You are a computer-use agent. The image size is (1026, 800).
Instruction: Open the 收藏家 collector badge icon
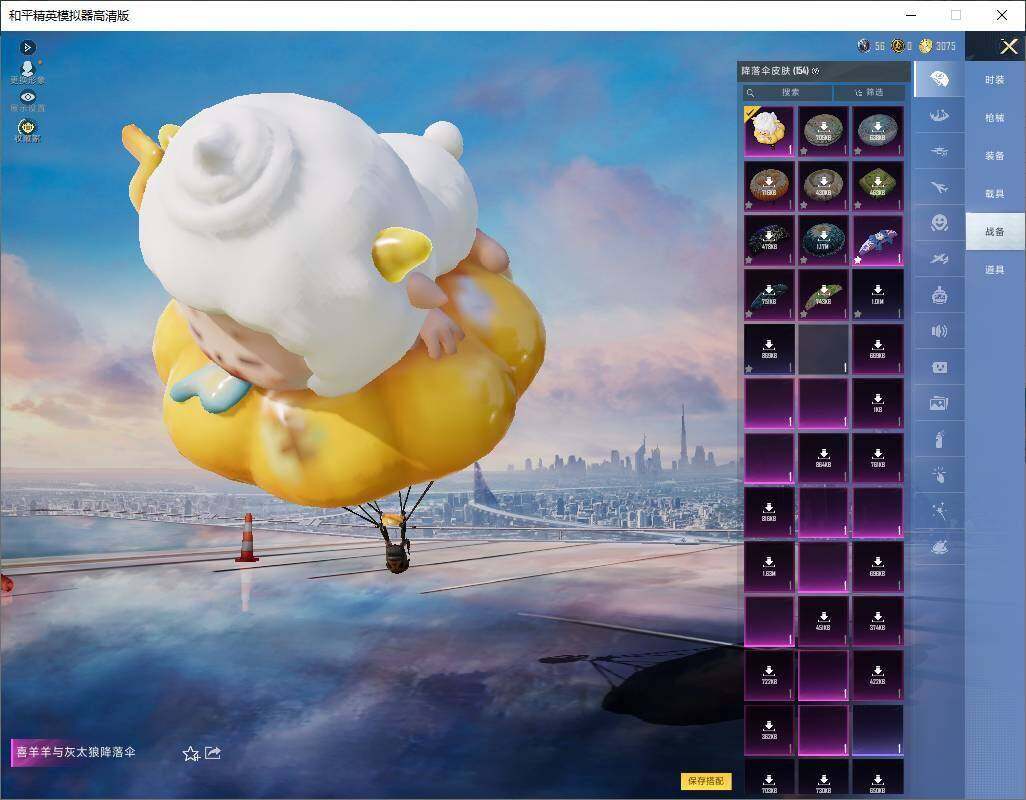pos(27,130)
